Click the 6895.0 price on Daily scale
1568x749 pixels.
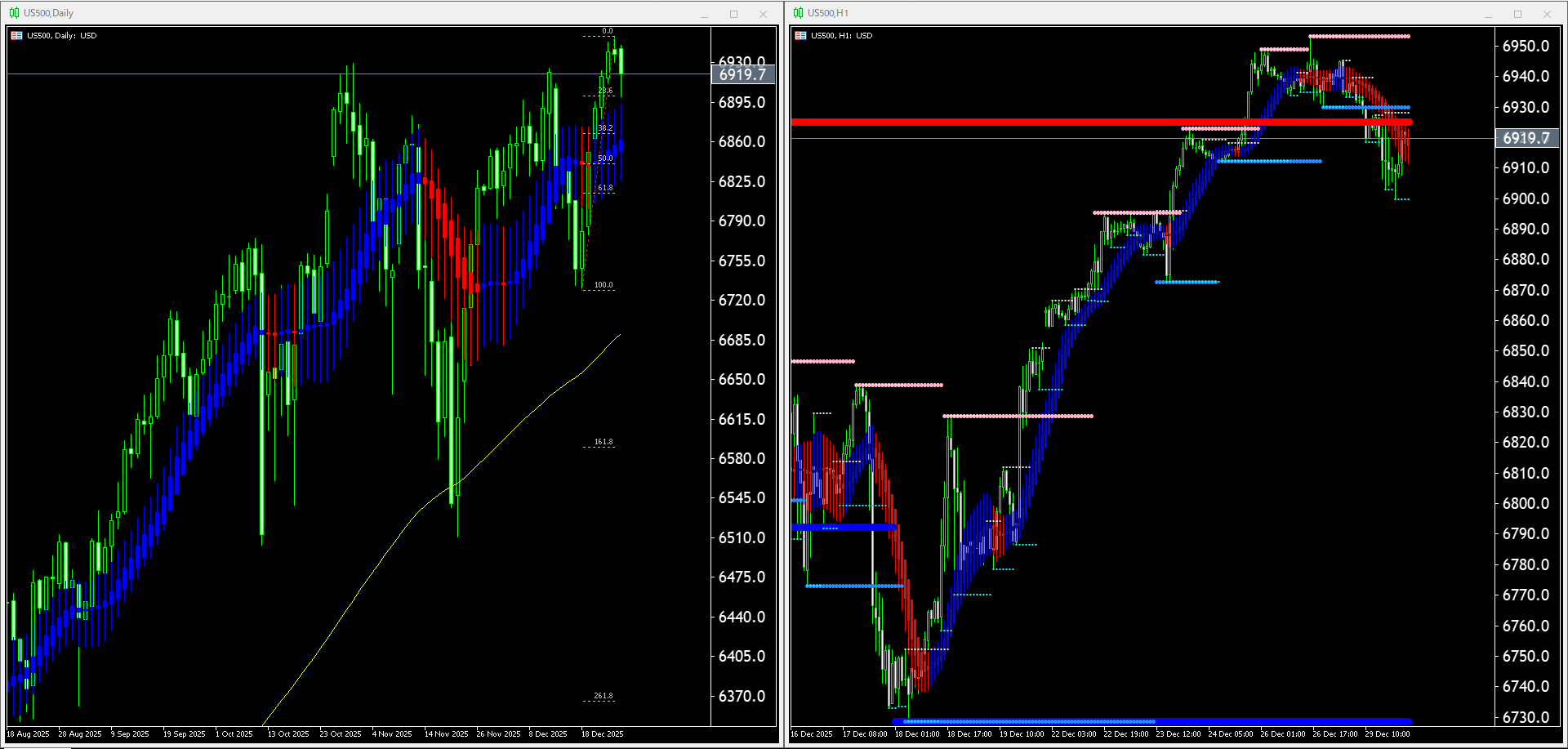(742, 102)
